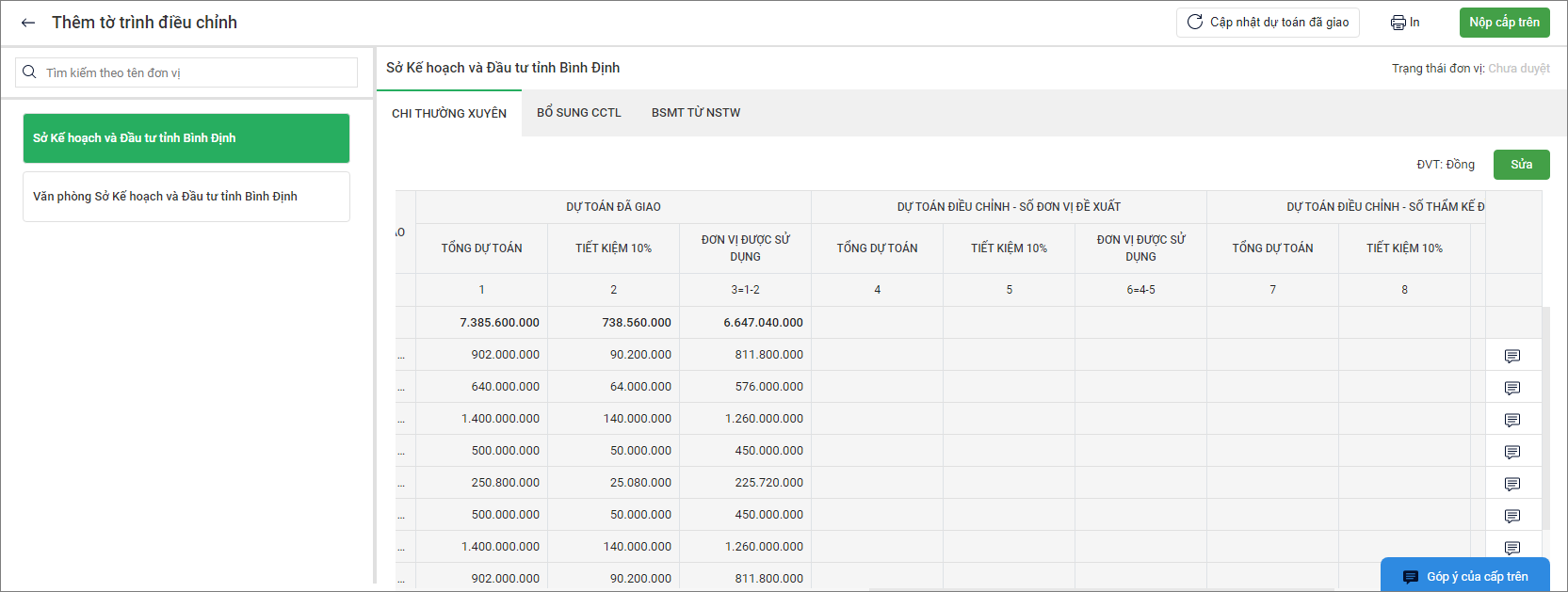Open comment icon on first 902.000.000 row

tap(1512, 357)
